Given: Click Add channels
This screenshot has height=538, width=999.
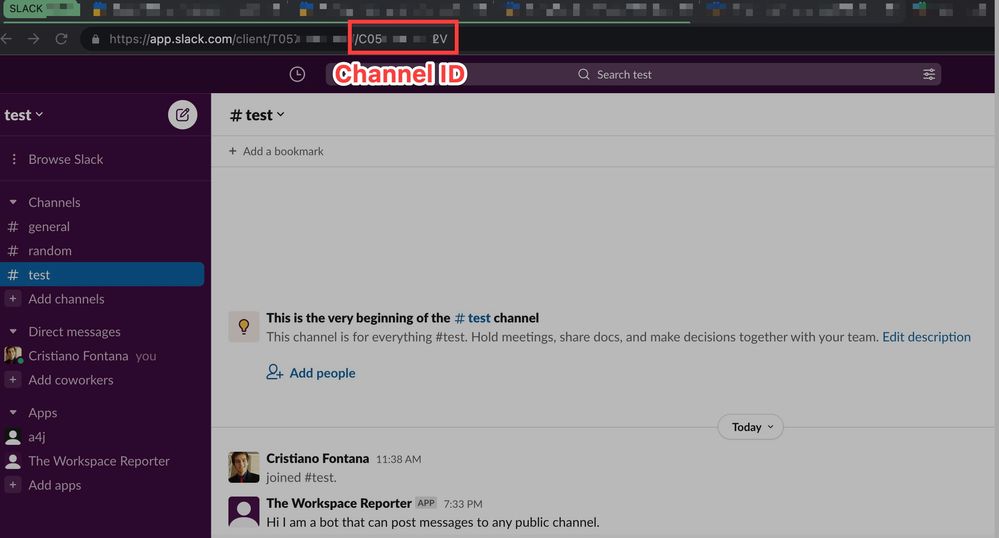Looking at the screenshot, I should coord(66,298).
